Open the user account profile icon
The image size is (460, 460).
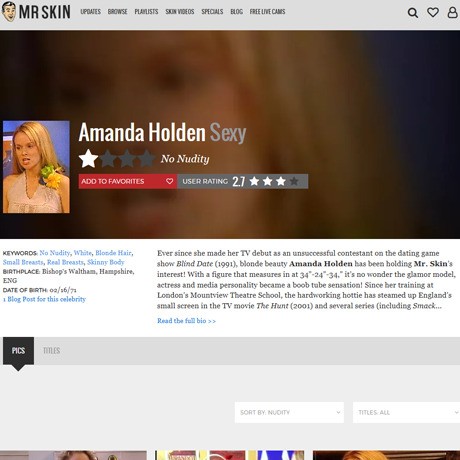pos(452,12)
